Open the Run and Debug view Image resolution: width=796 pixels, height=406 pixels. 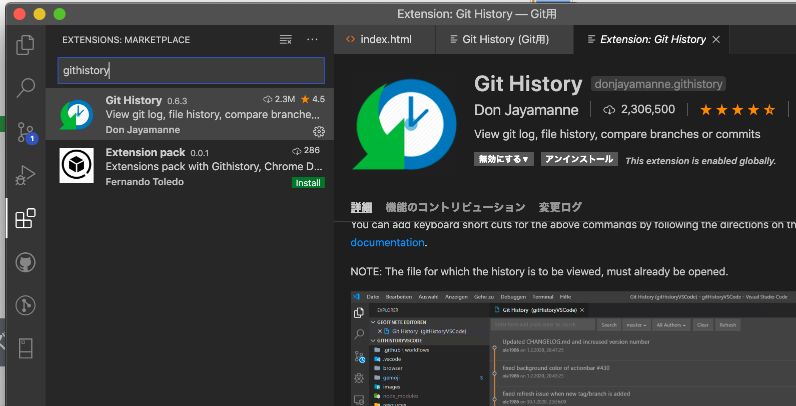(x=25, y=175)
